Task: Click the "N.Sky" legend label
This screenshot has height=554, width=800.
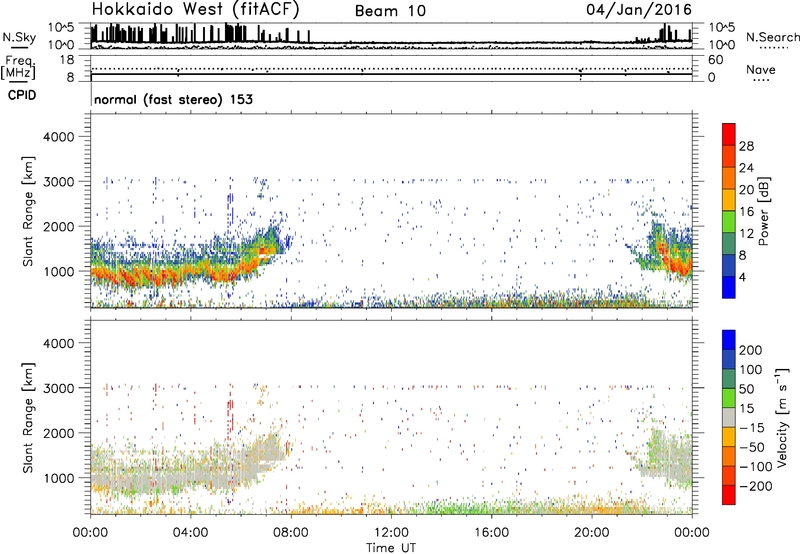Action: click(x=19, y=37)
